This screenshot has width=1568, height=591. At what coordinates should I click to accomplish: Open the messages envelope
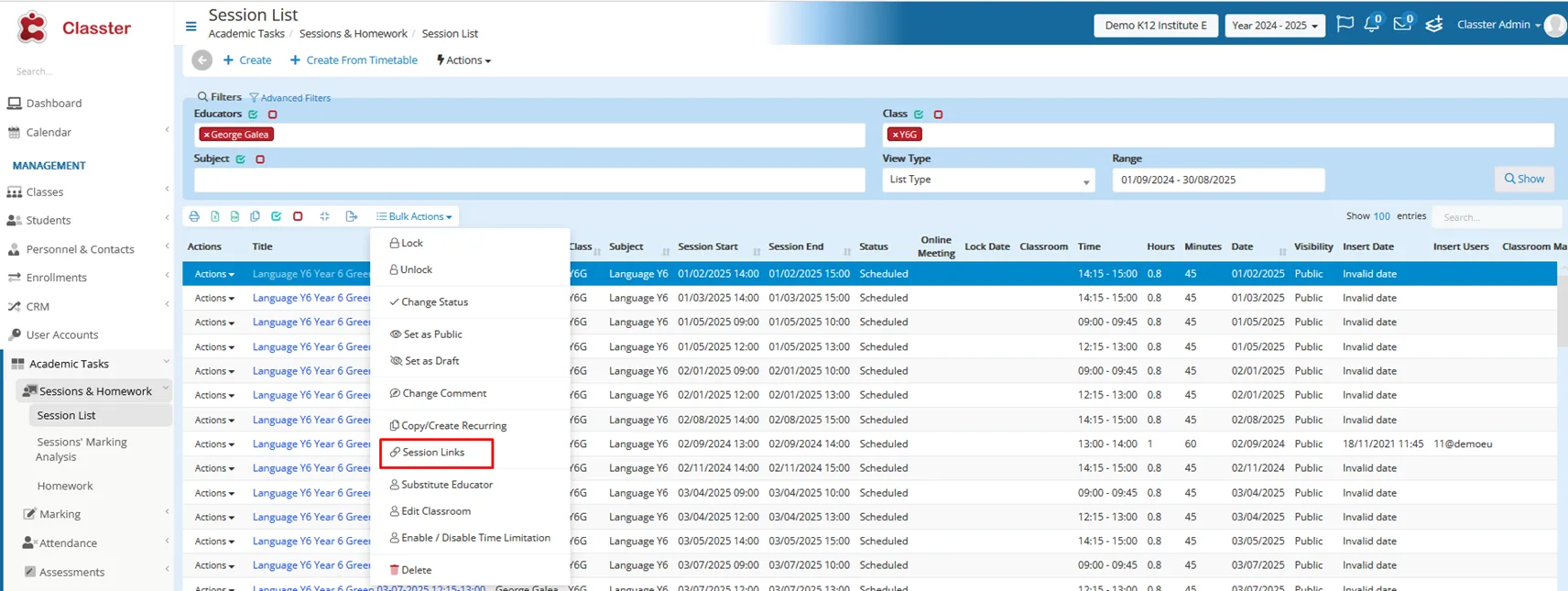(1402, 24)
